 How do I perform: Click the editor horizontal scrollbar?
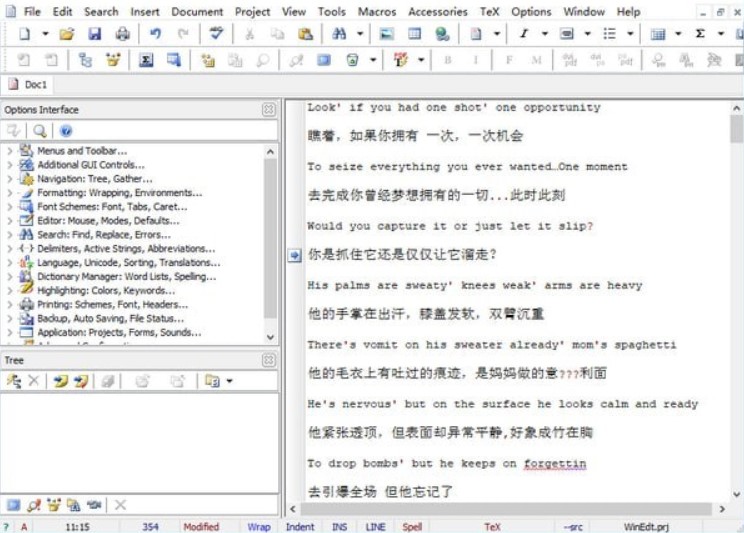click(507, 509)
